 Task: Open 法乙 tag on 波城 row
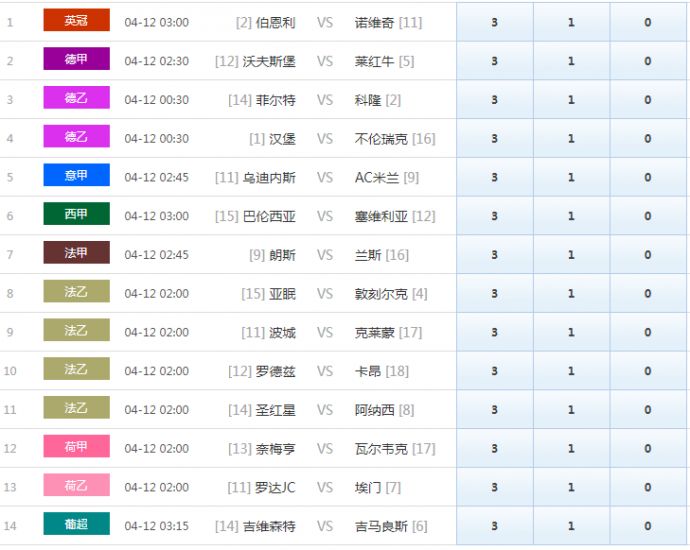[x=77, y=330]
